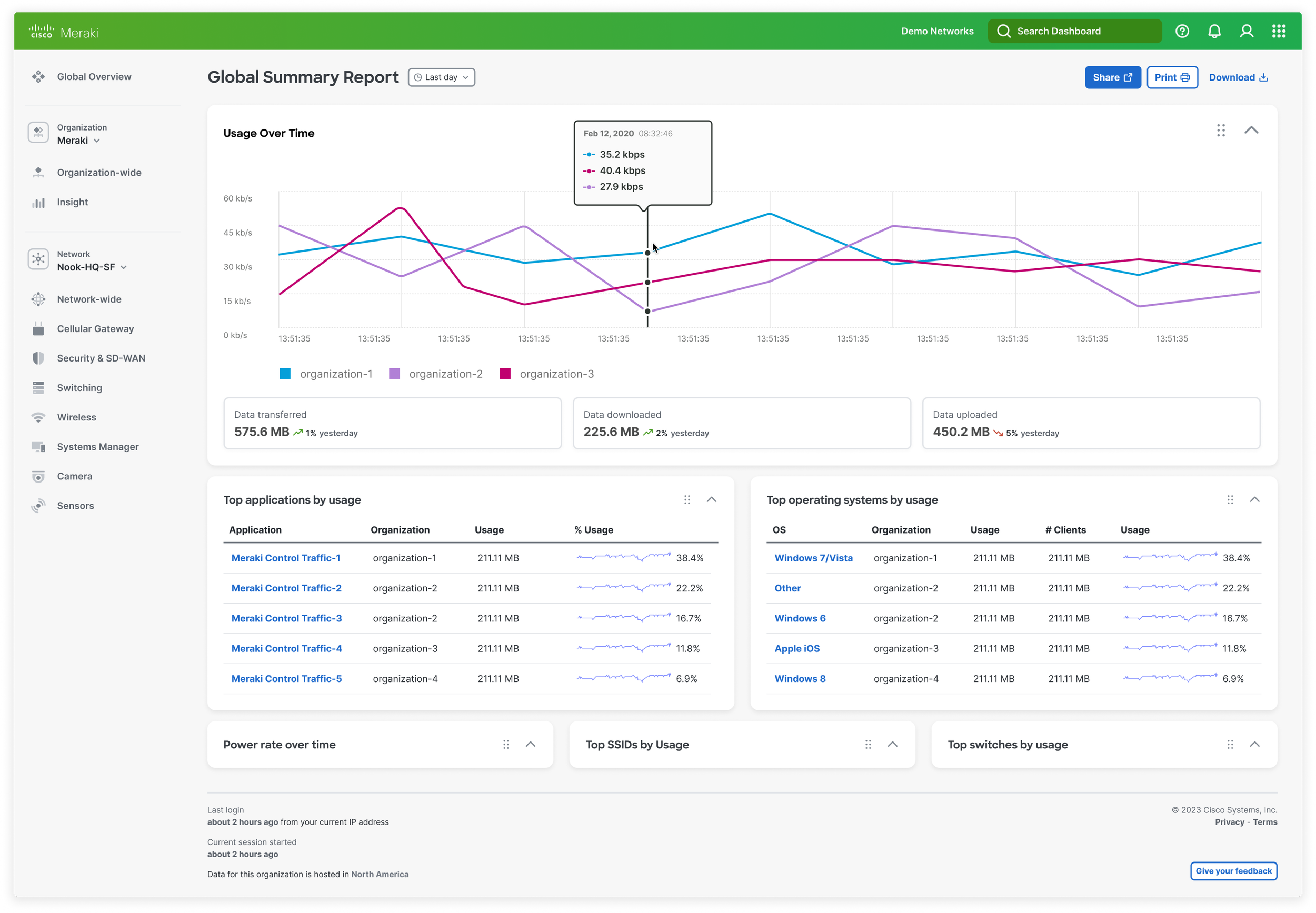The image size is (1316, 913).
Task: Click the notifications bell icon
Action: [x=1214, y=32]
